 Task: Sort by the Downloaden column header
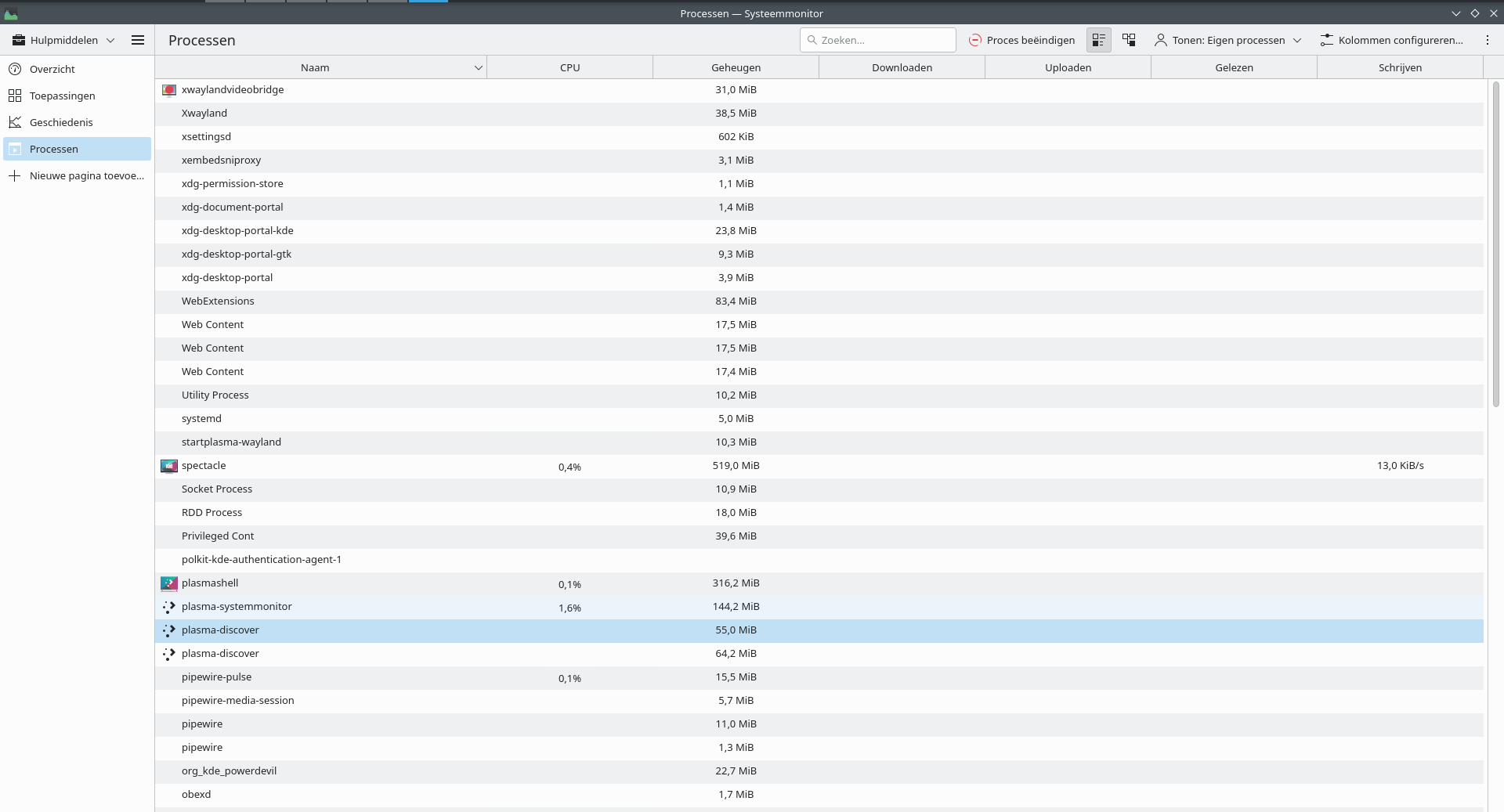click(x=902, y=67)
